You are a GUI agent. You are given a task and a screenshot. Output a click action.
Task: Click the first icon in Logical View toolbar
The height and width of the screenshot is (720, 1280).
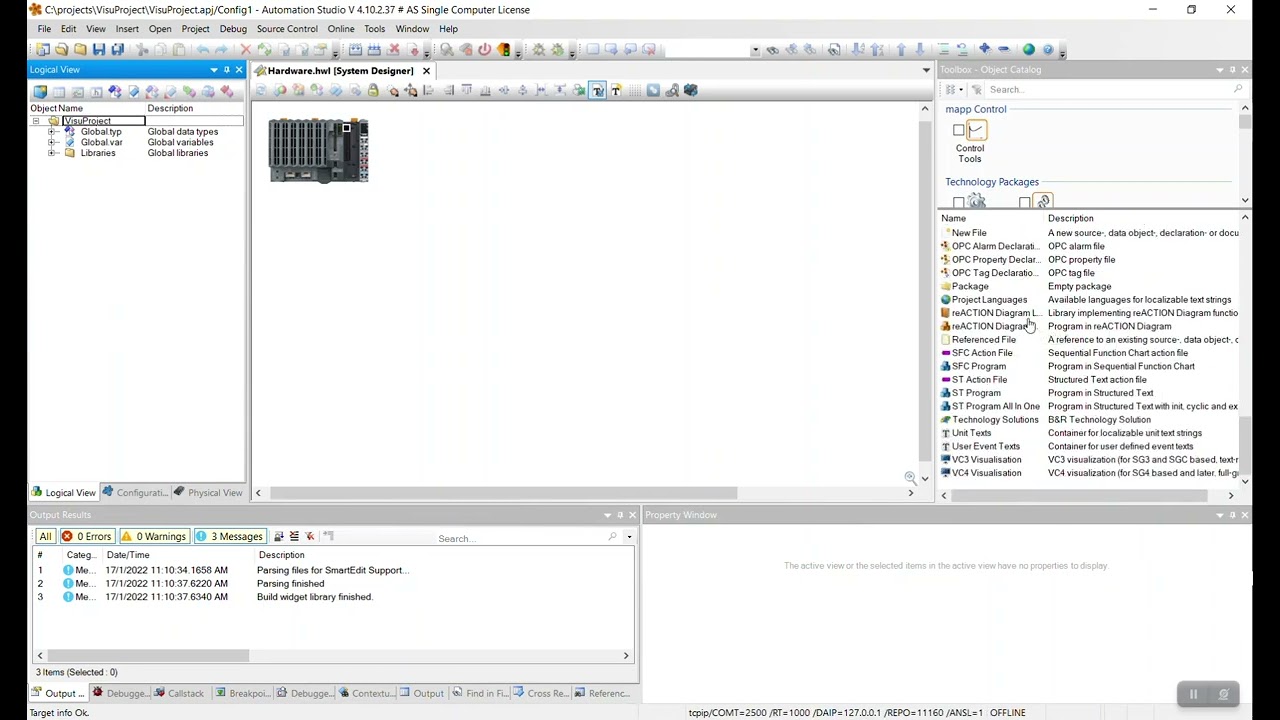(x=40, y=91)
